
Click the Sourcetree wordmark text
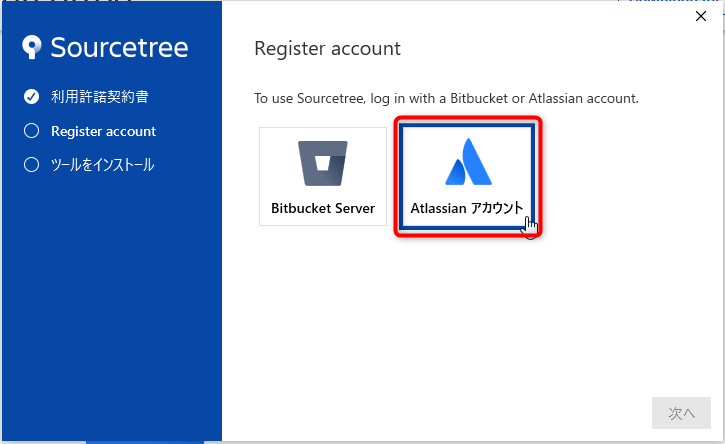coord(119,47)
